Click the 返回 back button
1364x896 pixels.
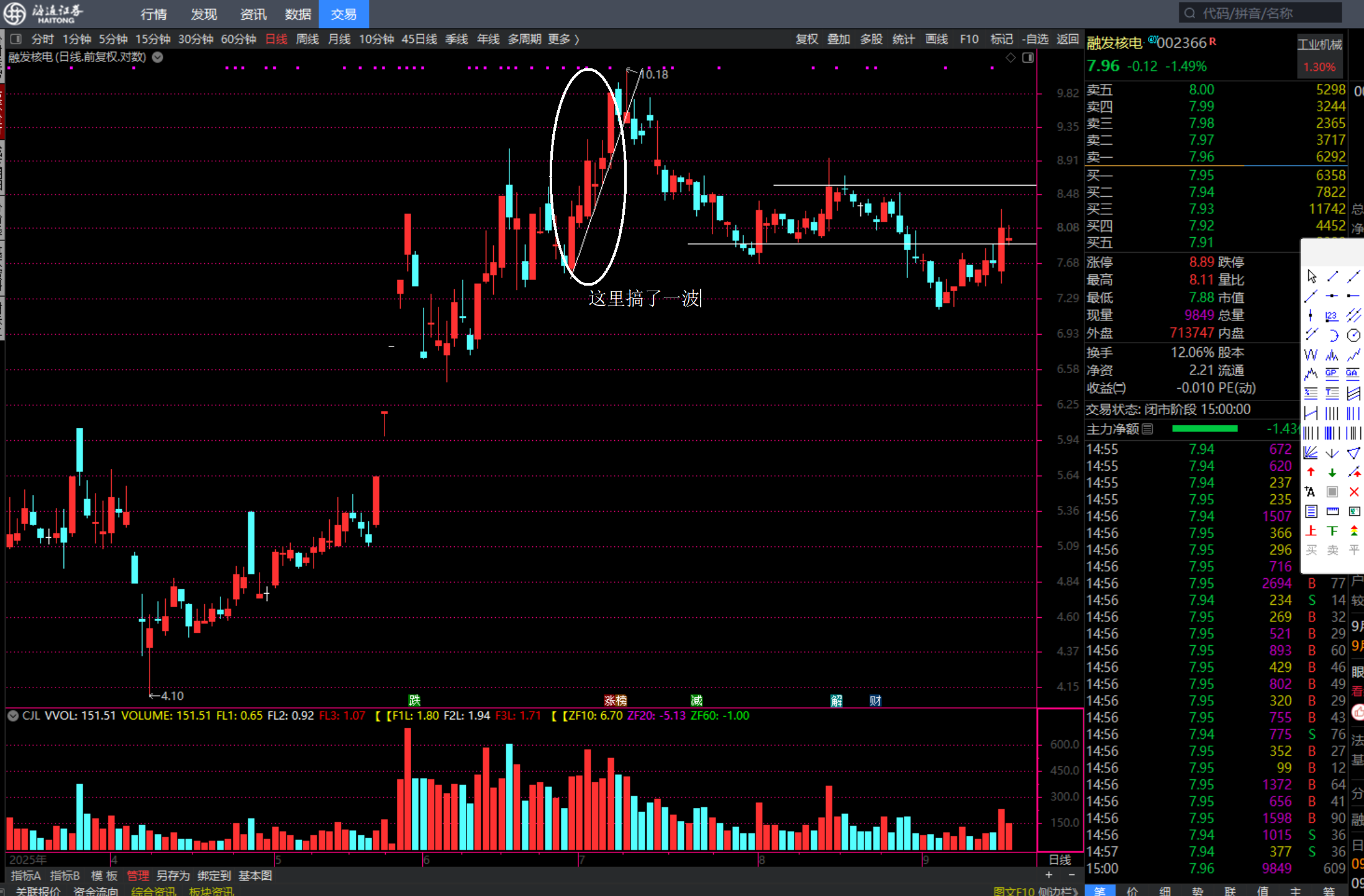(x=1068, y=39)
